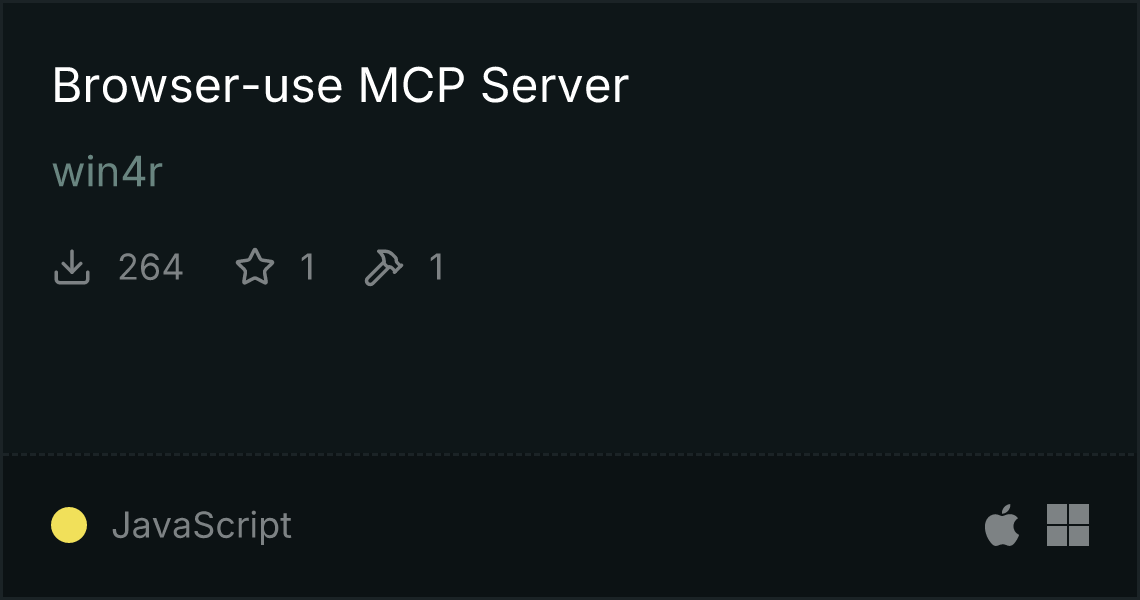
Task: Click the Windows platform icon
Action: coord(1068,524)
